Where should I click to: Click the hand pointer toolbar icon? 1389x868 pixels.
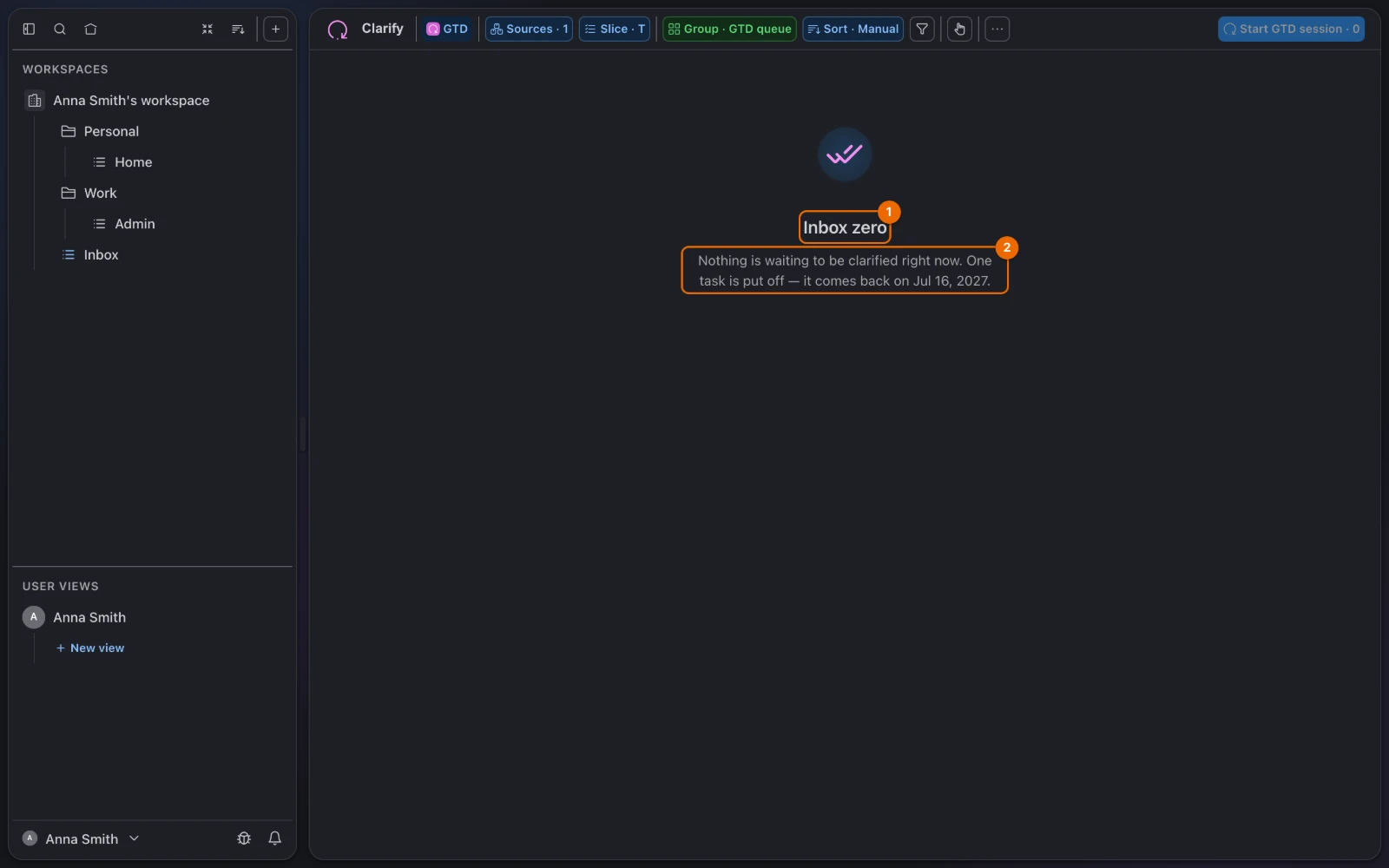point(959,29)
